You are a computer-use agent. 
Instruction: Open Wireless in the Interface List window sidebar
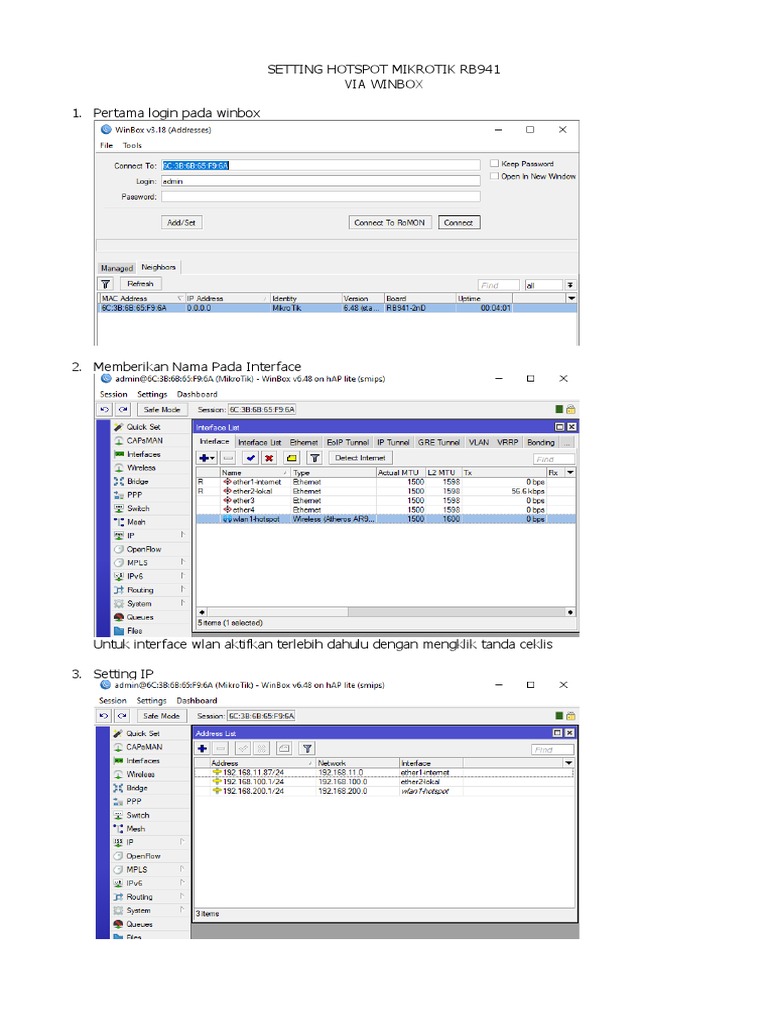[141, 468]
